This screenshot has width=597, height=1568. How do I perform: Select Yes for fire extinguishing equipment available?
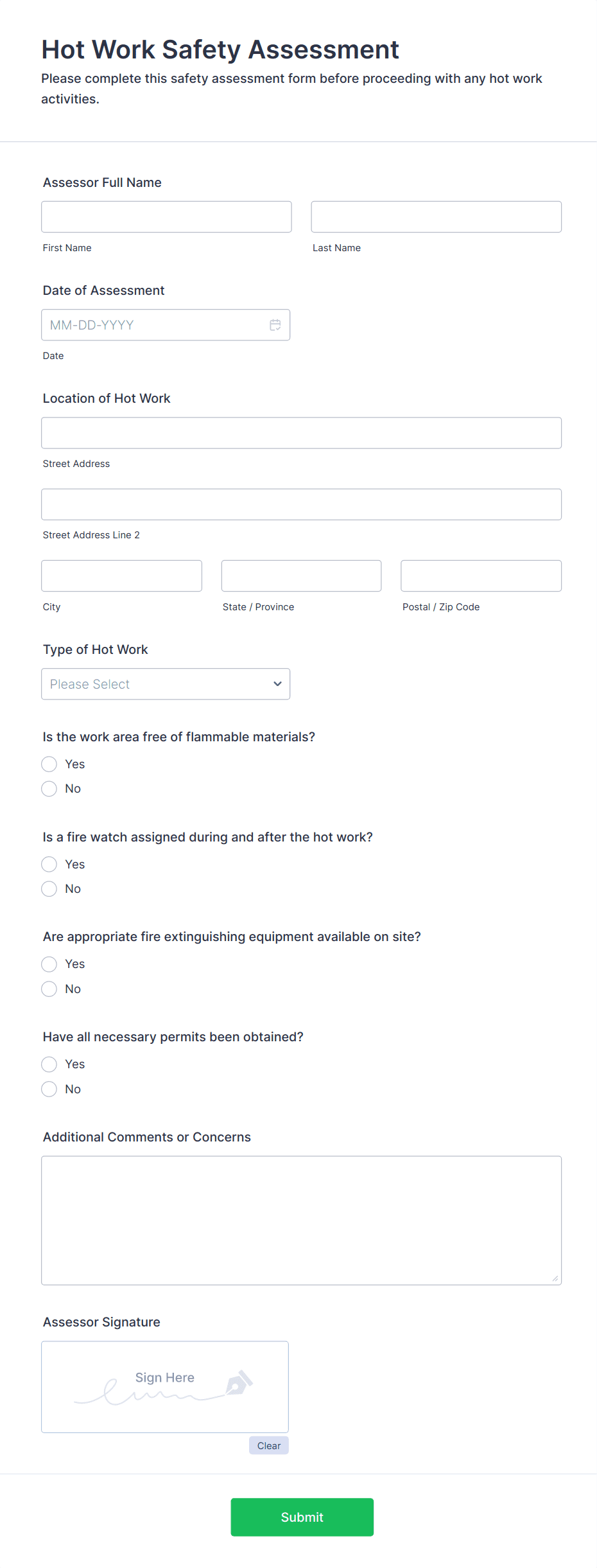[49, 964]
